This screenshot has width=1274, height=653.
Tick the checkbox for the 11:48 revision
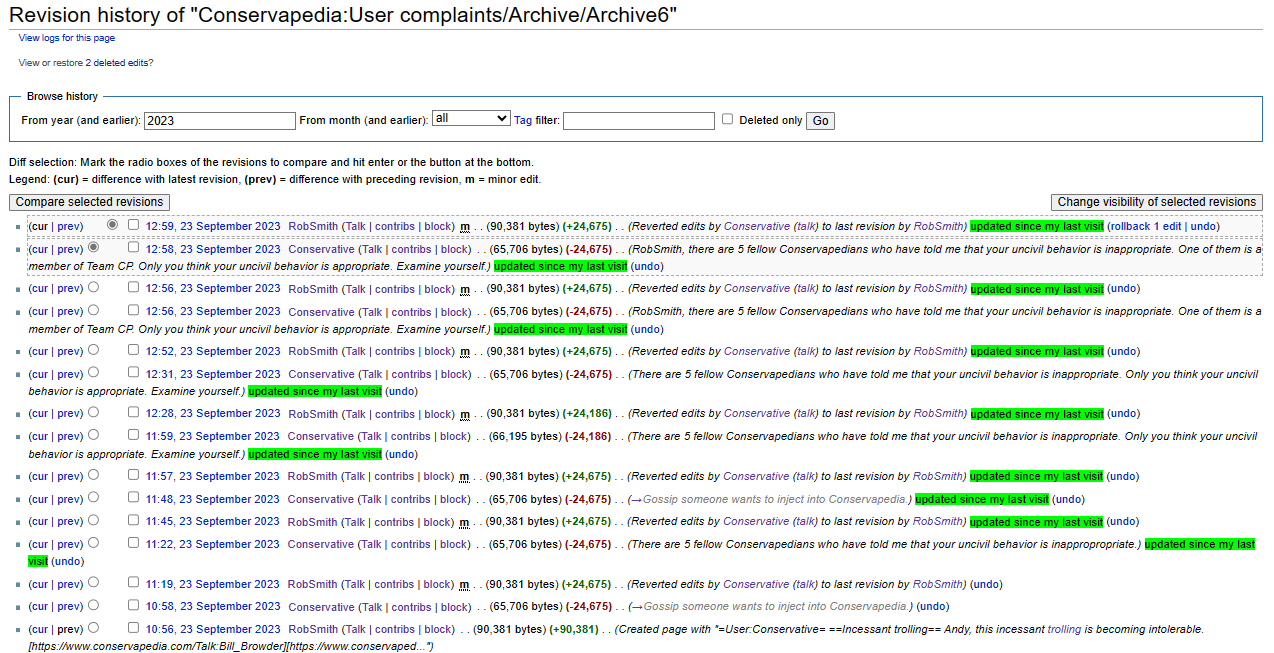tap(134, 498)
